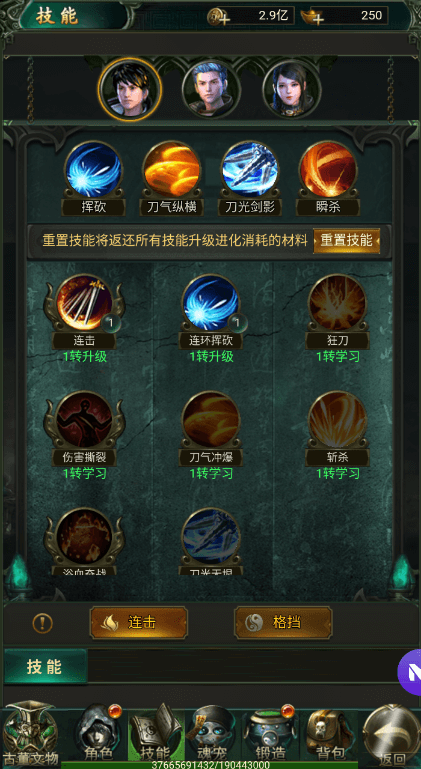Switch to the blue-haired character portrait
This screenshot has height=769, width=421.
point(211,89)
